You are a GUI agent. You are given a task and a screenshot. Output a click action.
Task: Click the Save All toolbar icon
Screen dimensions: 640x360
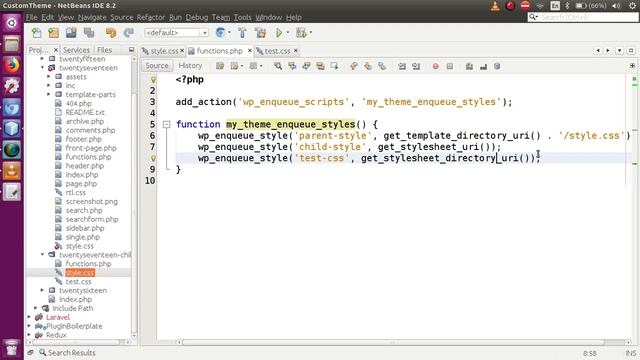(89, 33)
